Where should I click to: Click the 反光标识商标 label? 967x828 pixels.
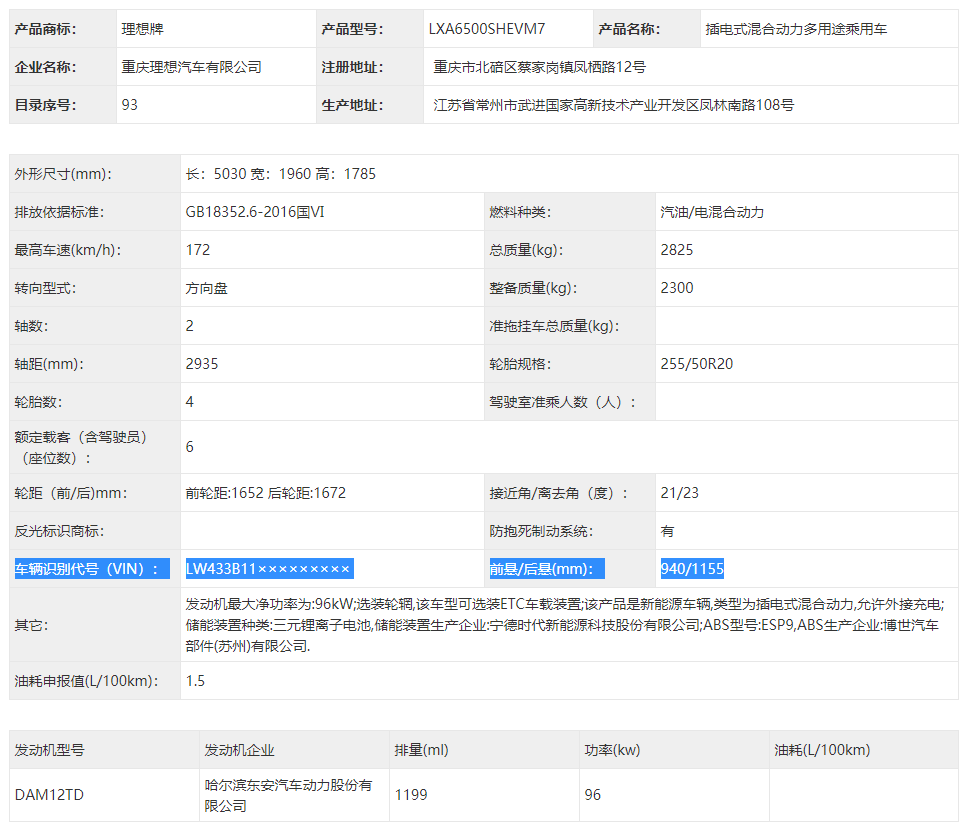[60, 531]
